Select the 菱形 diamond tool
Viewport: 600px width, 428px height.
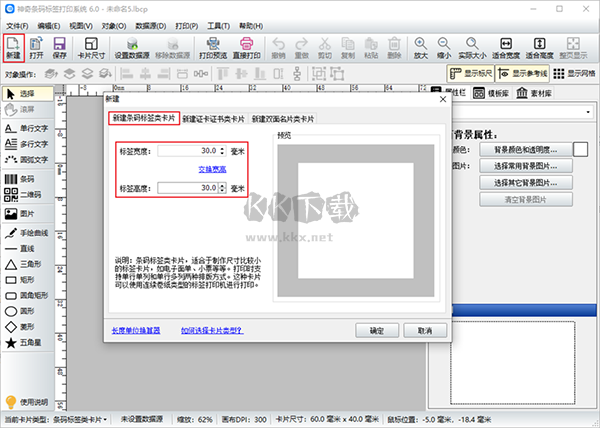tap(20, 327)
